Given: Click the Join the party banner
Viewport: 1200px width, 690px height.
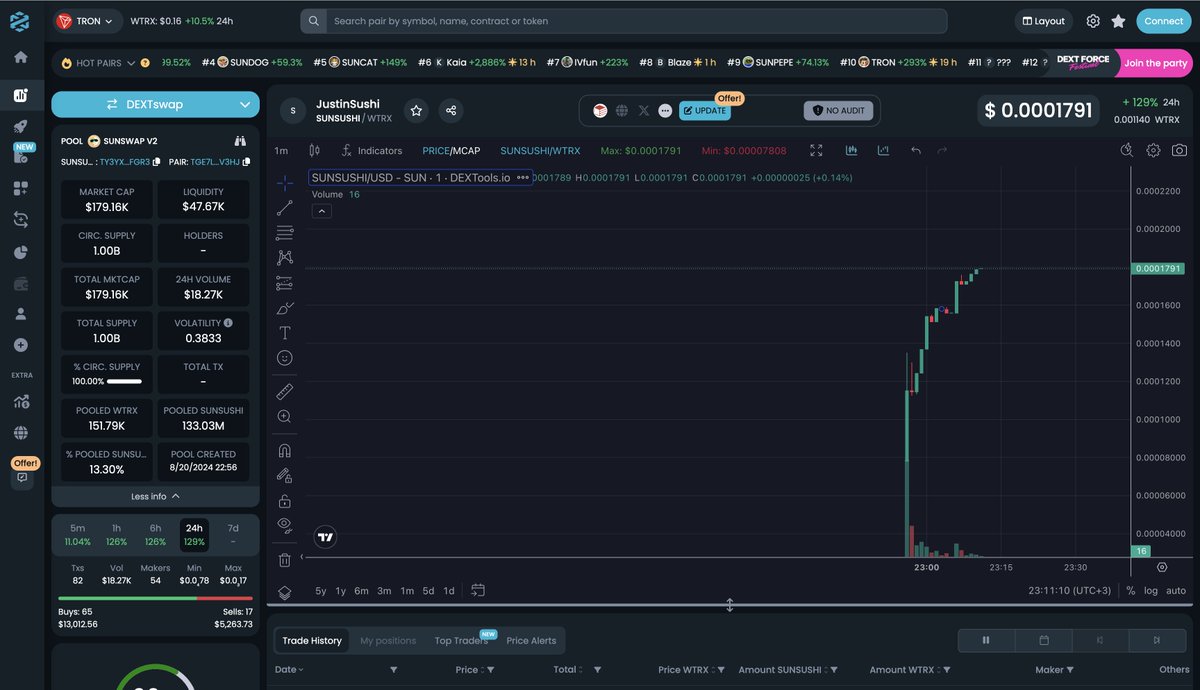Looking at the screenshot, I should tap(1155, 63).
